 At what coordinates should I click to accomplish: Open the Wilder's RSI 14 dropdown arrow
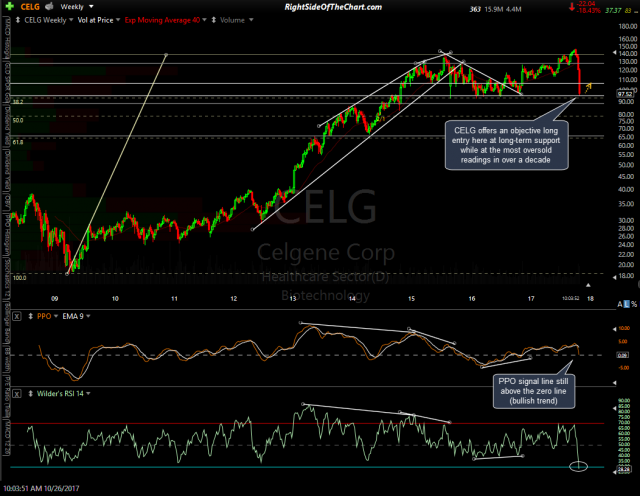click(88, 394)
